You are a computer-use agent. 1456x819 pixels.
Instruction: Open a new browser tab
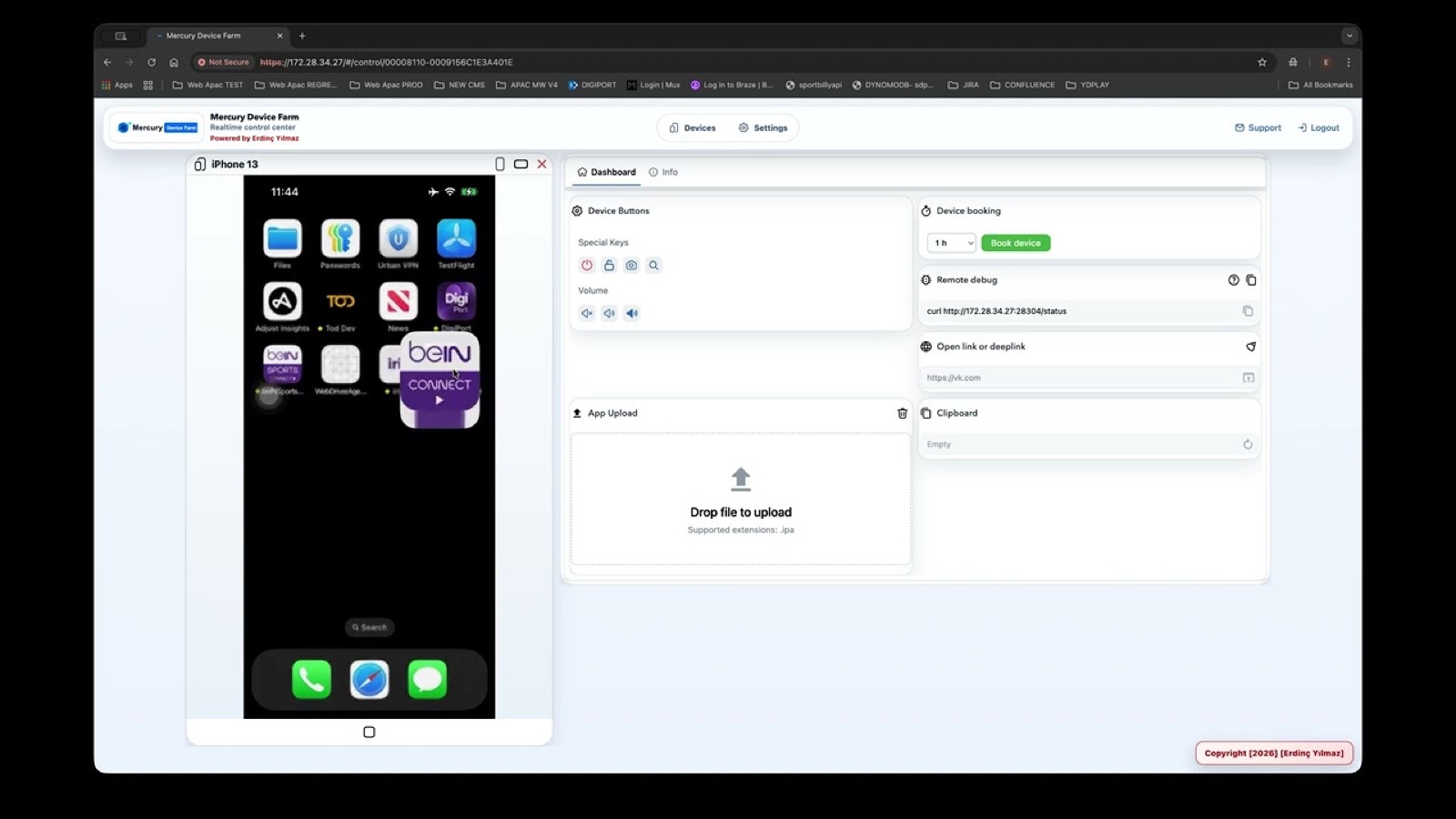(x=302, y=35)
